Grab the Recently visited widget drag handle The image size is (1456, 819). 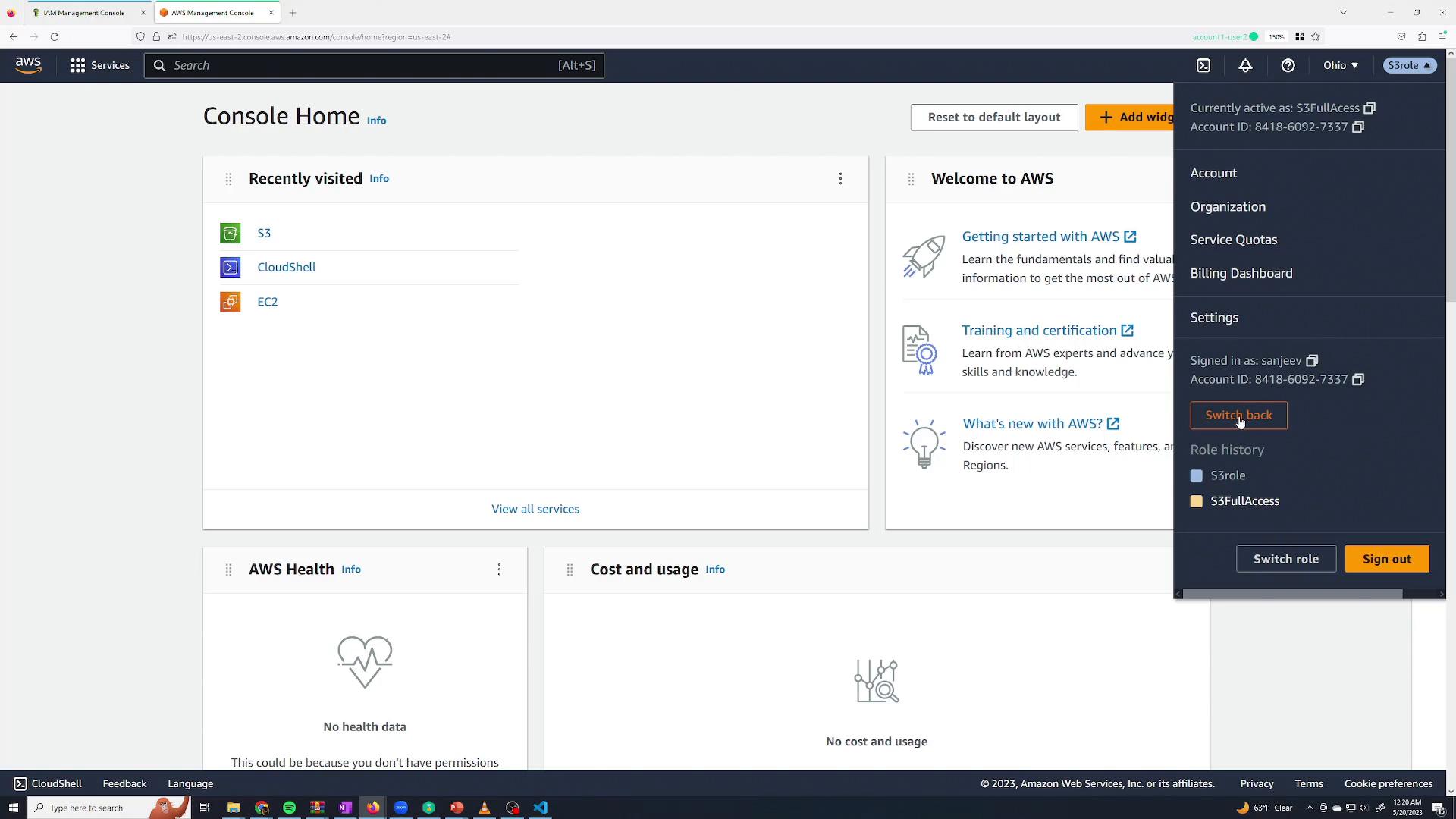click(x=228, y=179)
